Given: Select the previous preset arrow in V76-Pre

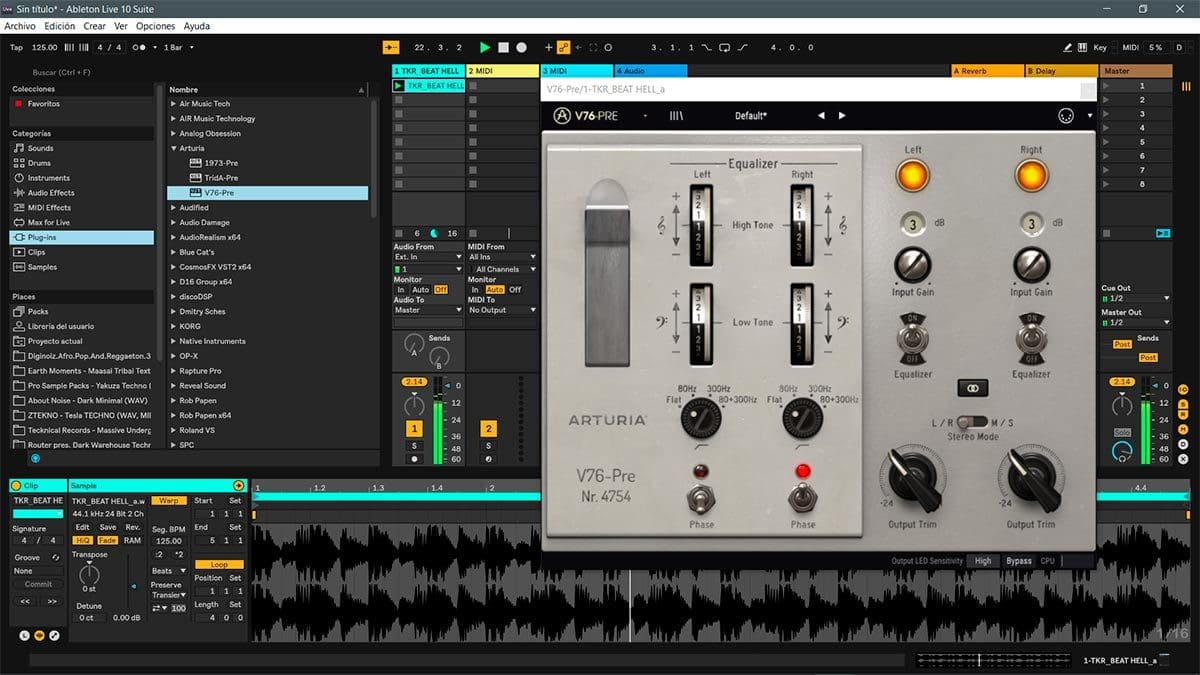Looking at the screenshot, I should coord(822,116).
